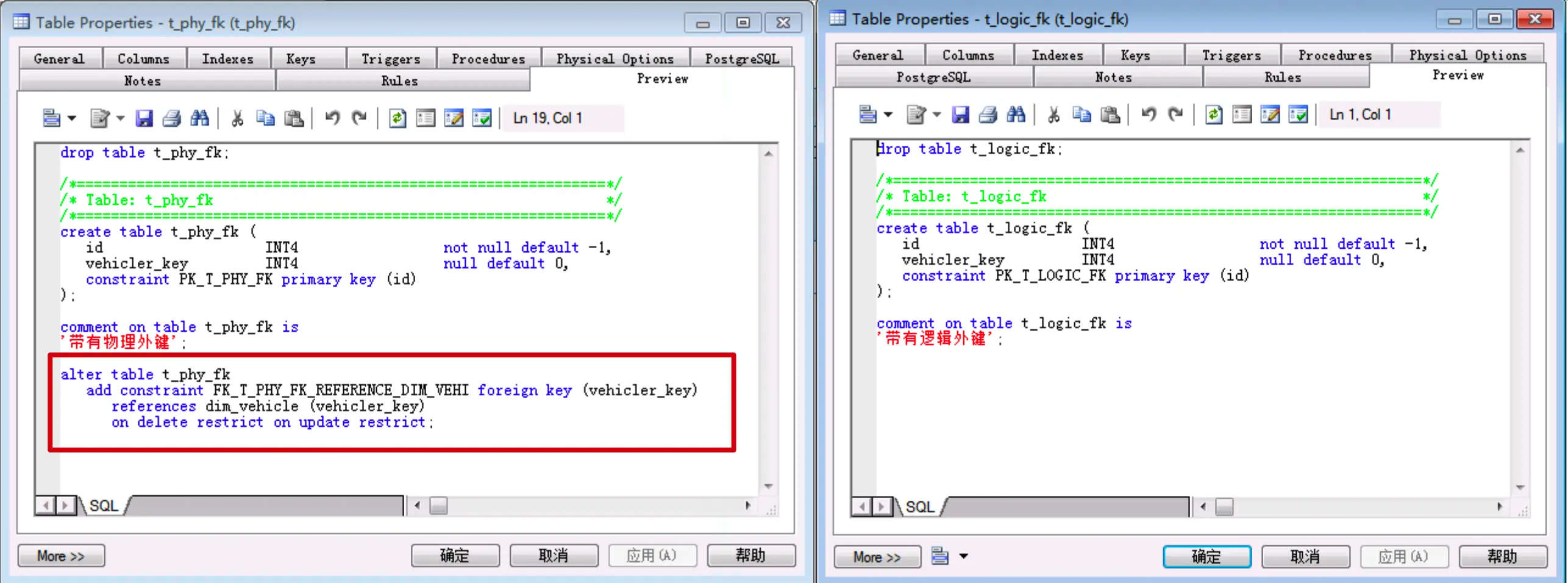The width and height of the screenshot is (1568, 583).
Task: Open edit-with dropdown arrow in t_logic_fk toolbar
Action: coord(937,115)
